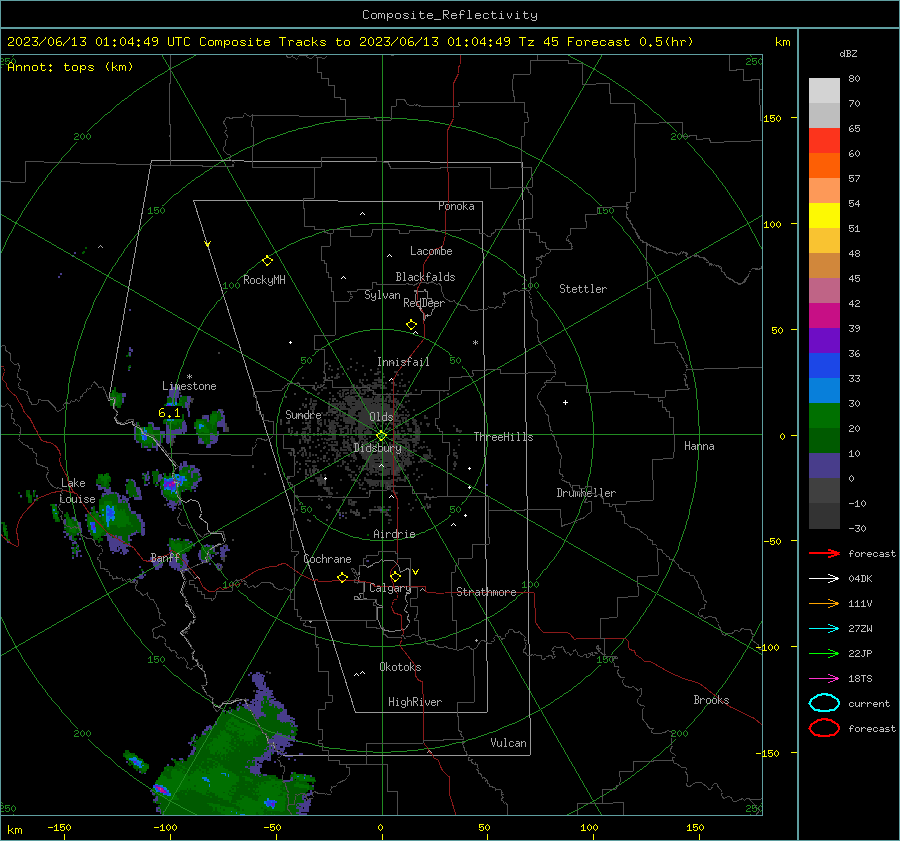This screenshot has width=900, height=841.
Task: Click the 6.1 storm top annotation
Action: pyautogui.click(x=169, y=413)
